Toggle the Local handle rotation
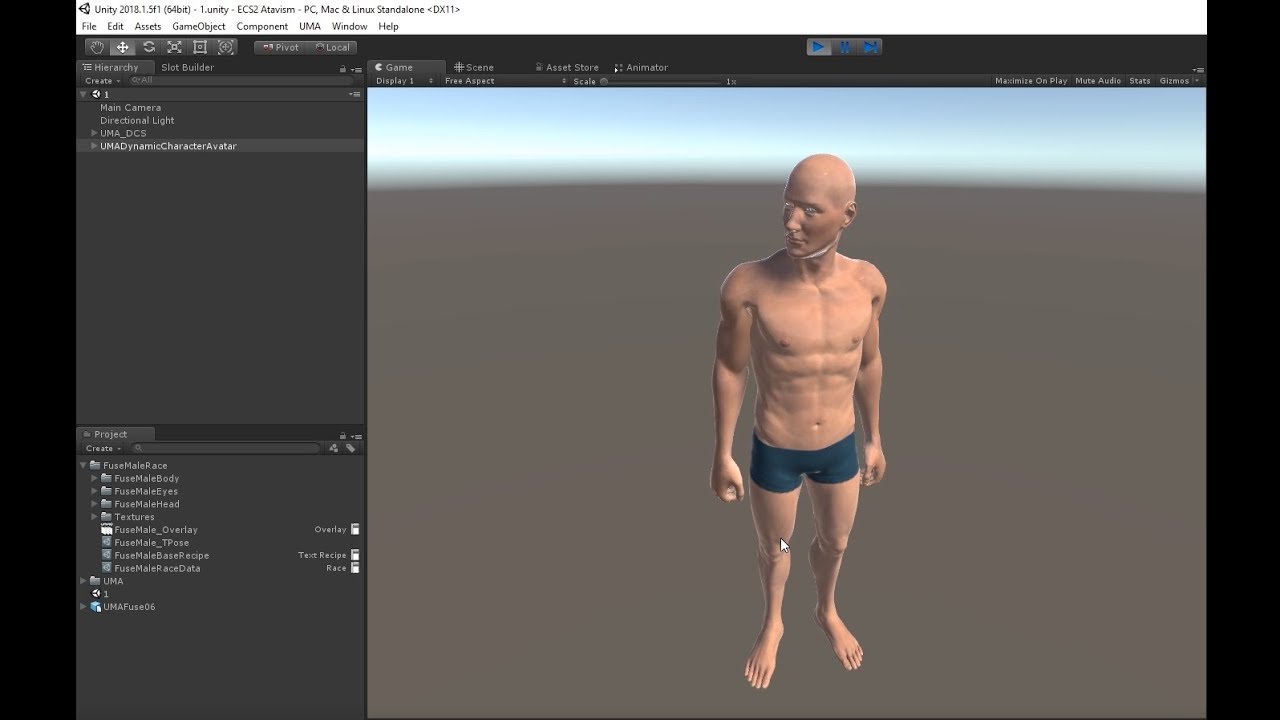This screenshot has width=1280, height=720. pyautogui.click(x=332, y=47)
